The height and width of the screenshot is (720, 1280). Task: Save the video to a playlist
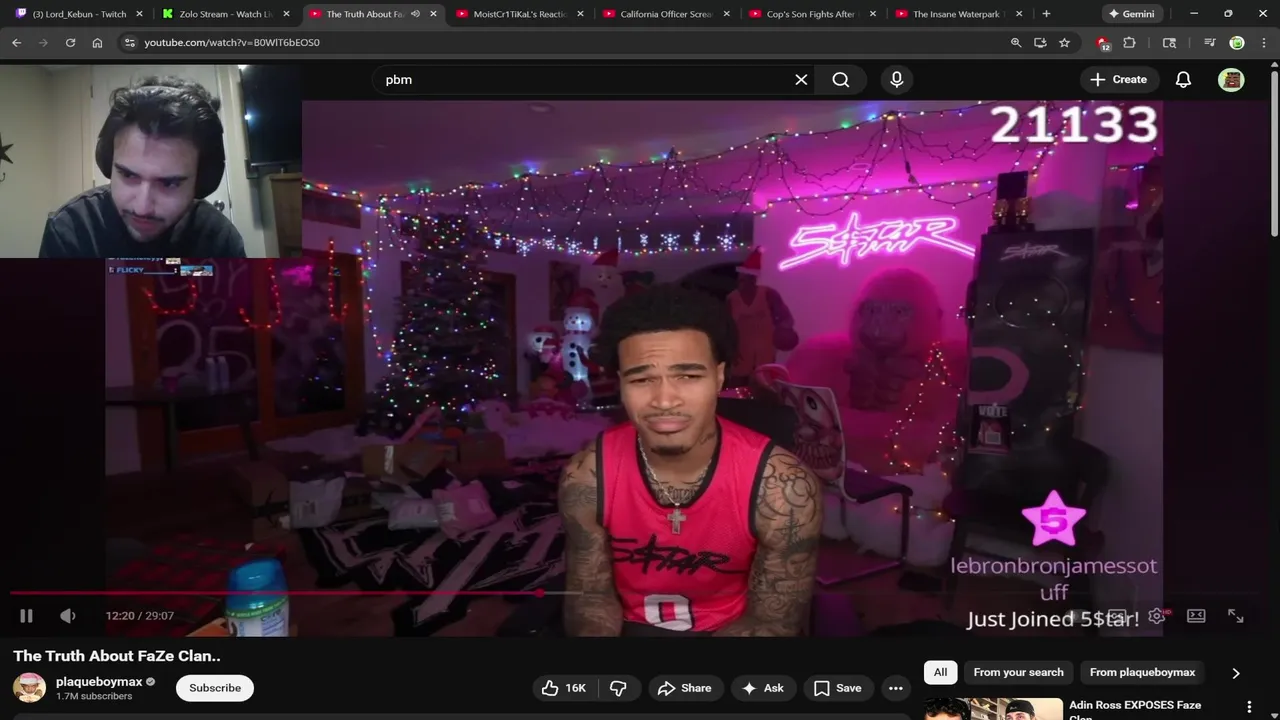click(x=838, y=688)
